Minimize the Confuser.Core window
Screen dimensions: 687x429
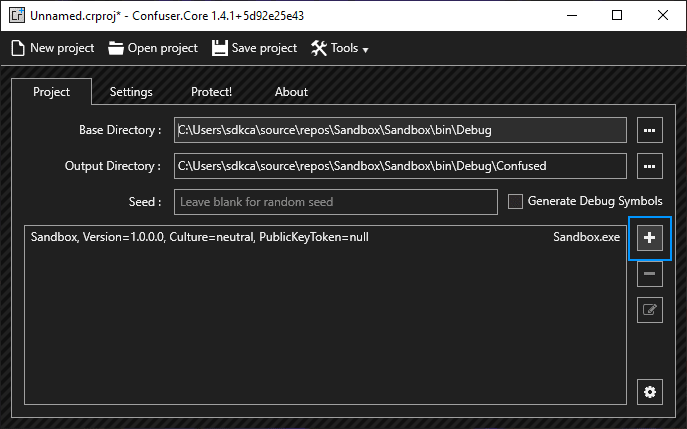pyautogui.click(x=572, y=16)
